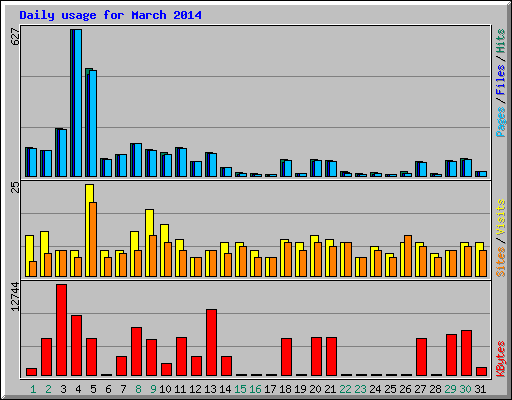Click the Pages legend label
Viewport: 512px width, 400px height.
[x=500, y=122]
